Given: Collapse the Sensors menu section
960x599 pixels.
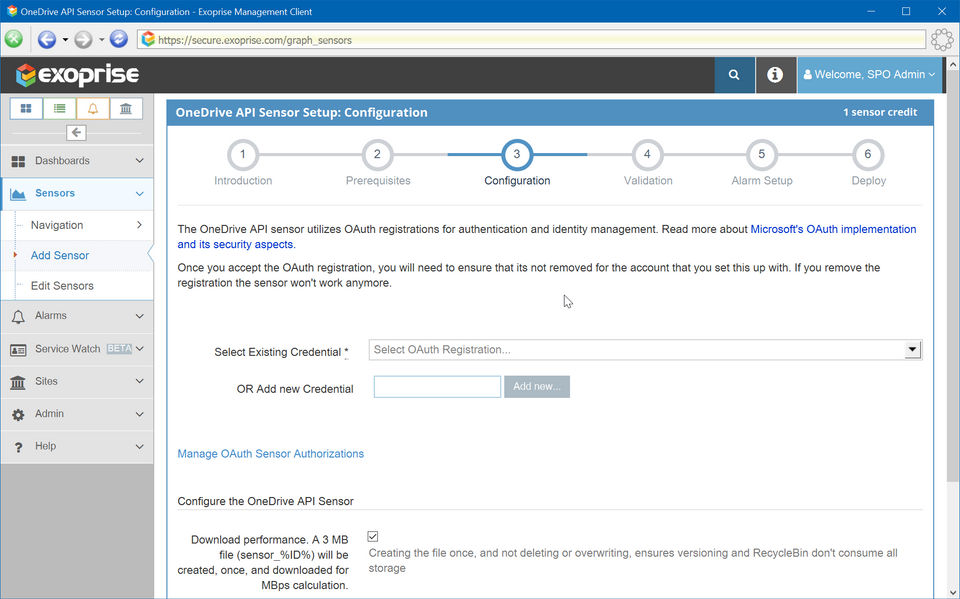Looking at the screenshot, I should (77, 193).
